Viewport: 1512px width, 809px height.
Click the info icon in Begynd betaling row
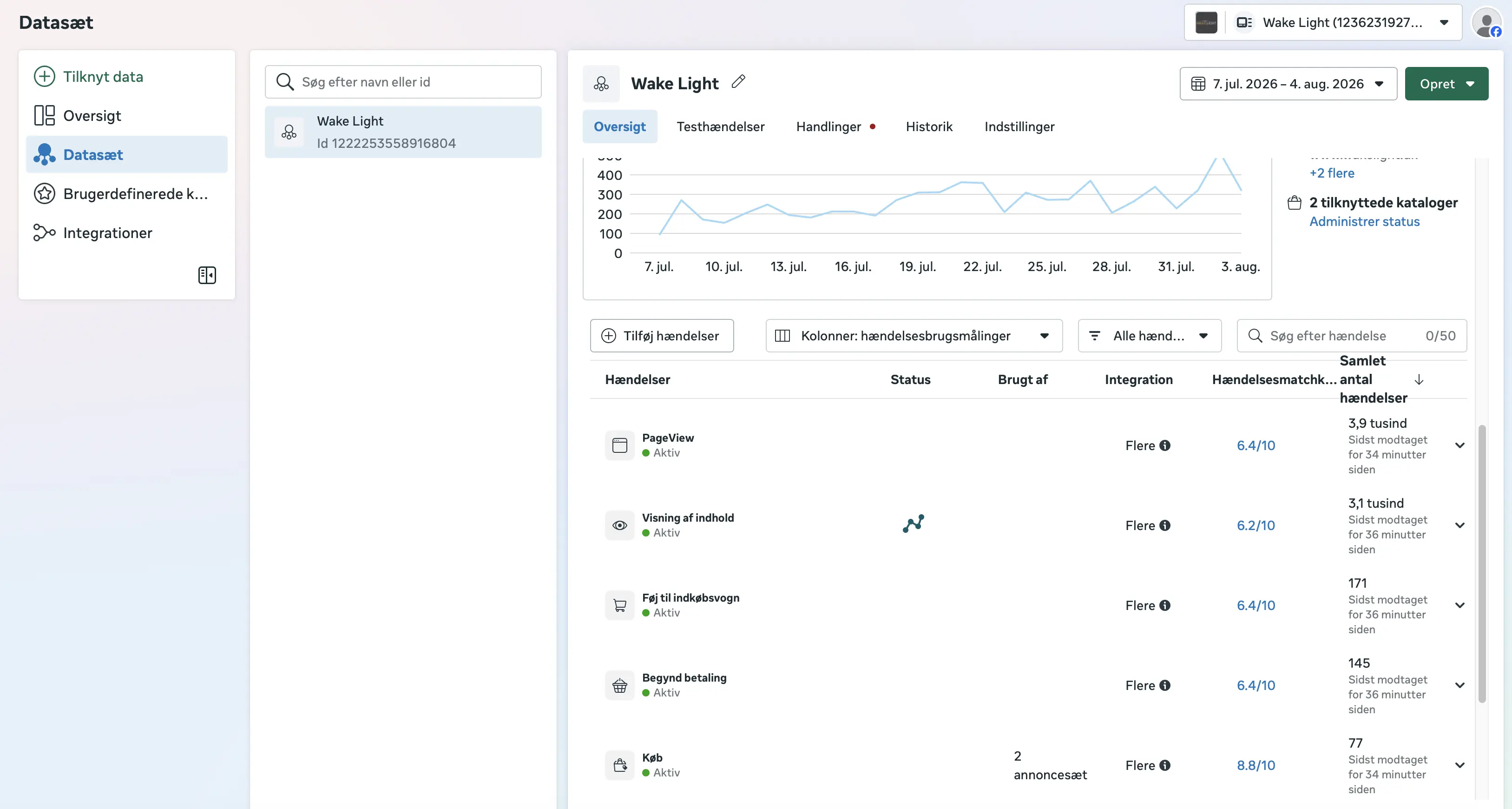click(x=1165, y=685)
